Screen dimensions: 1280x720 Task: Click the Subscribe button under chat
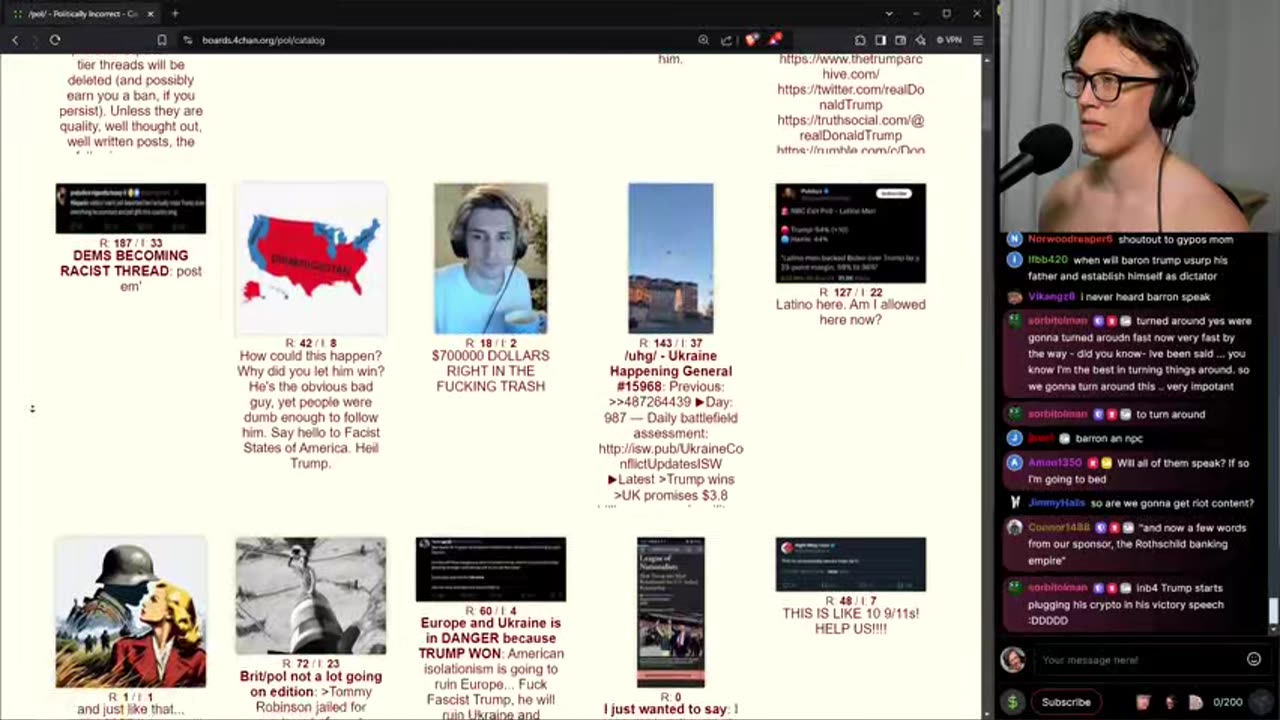(x=1066, y=702)
